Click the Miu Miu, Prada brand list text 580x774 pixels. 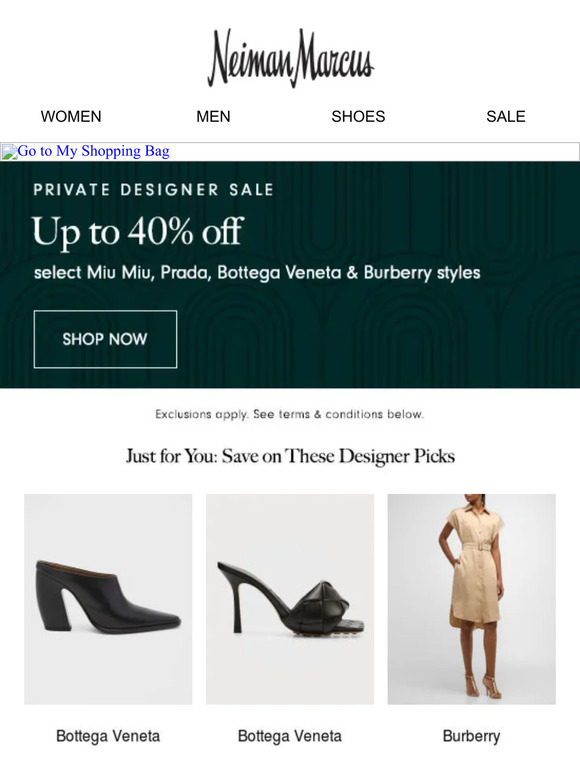[x=257, y=273]
